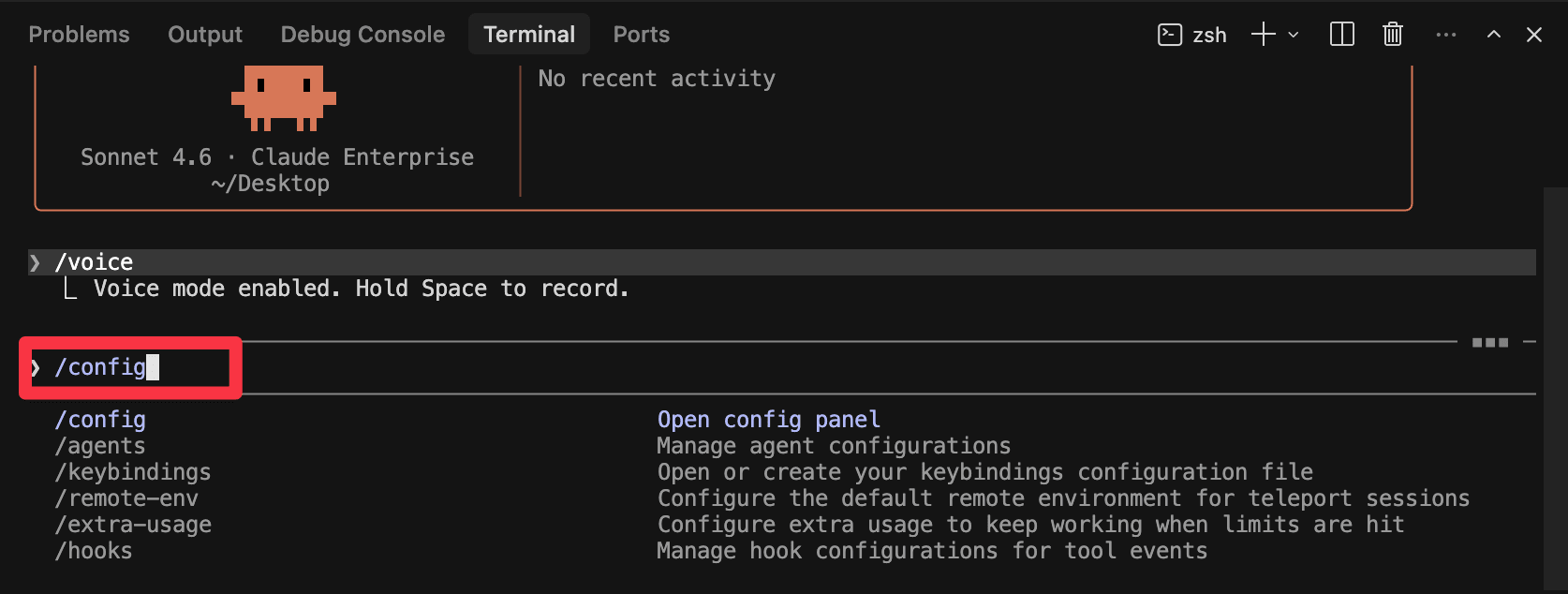Click the Claude mascot pixel icon

pos(283,97)
